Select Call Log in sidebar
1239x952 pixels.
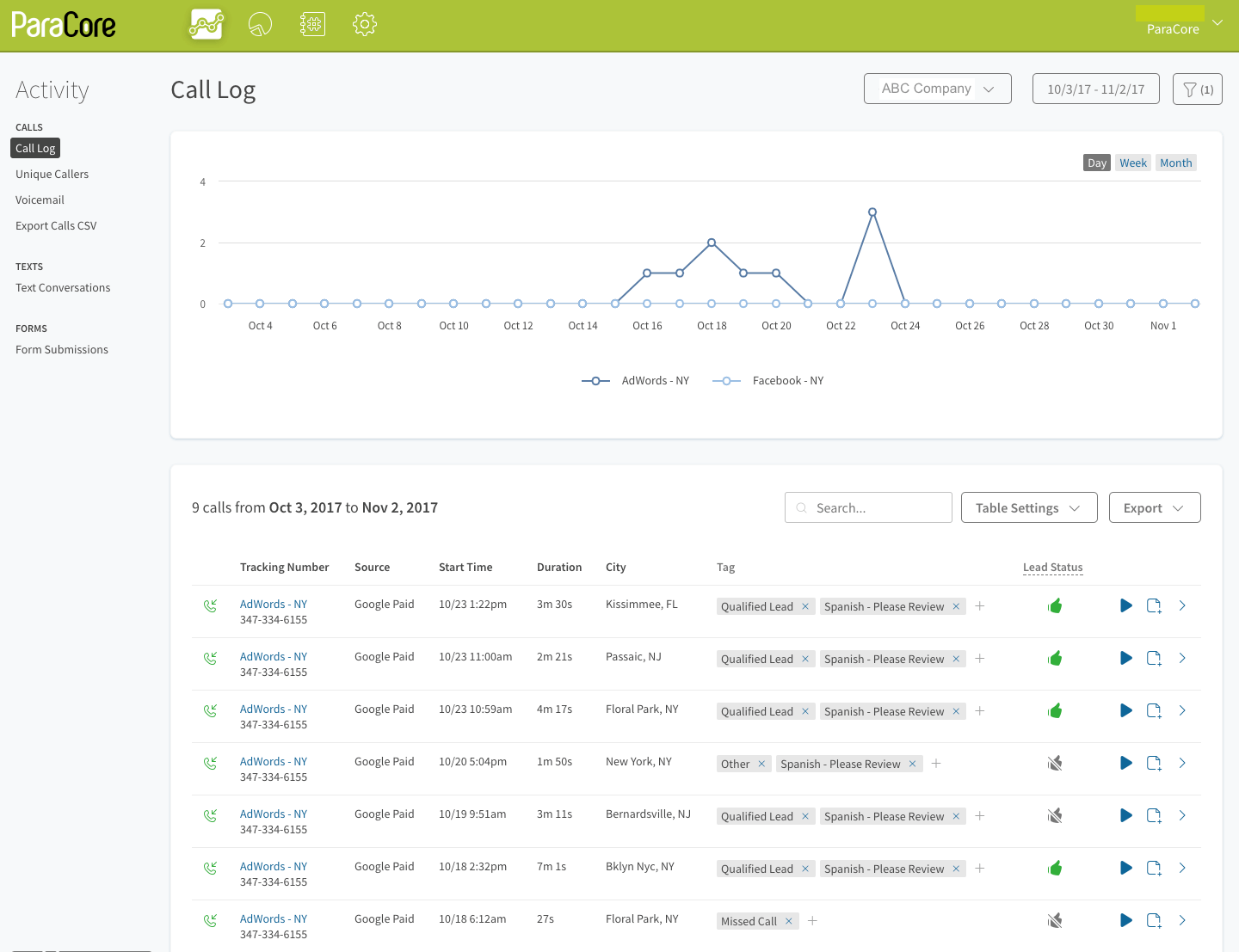coord(35,148)
